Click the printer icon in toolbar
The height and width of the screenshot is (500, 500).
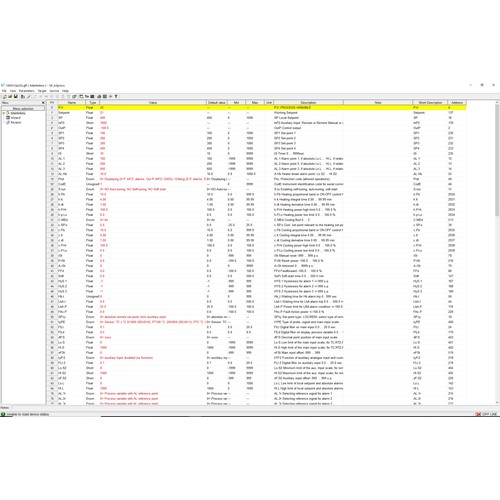(x=99, y=96)
